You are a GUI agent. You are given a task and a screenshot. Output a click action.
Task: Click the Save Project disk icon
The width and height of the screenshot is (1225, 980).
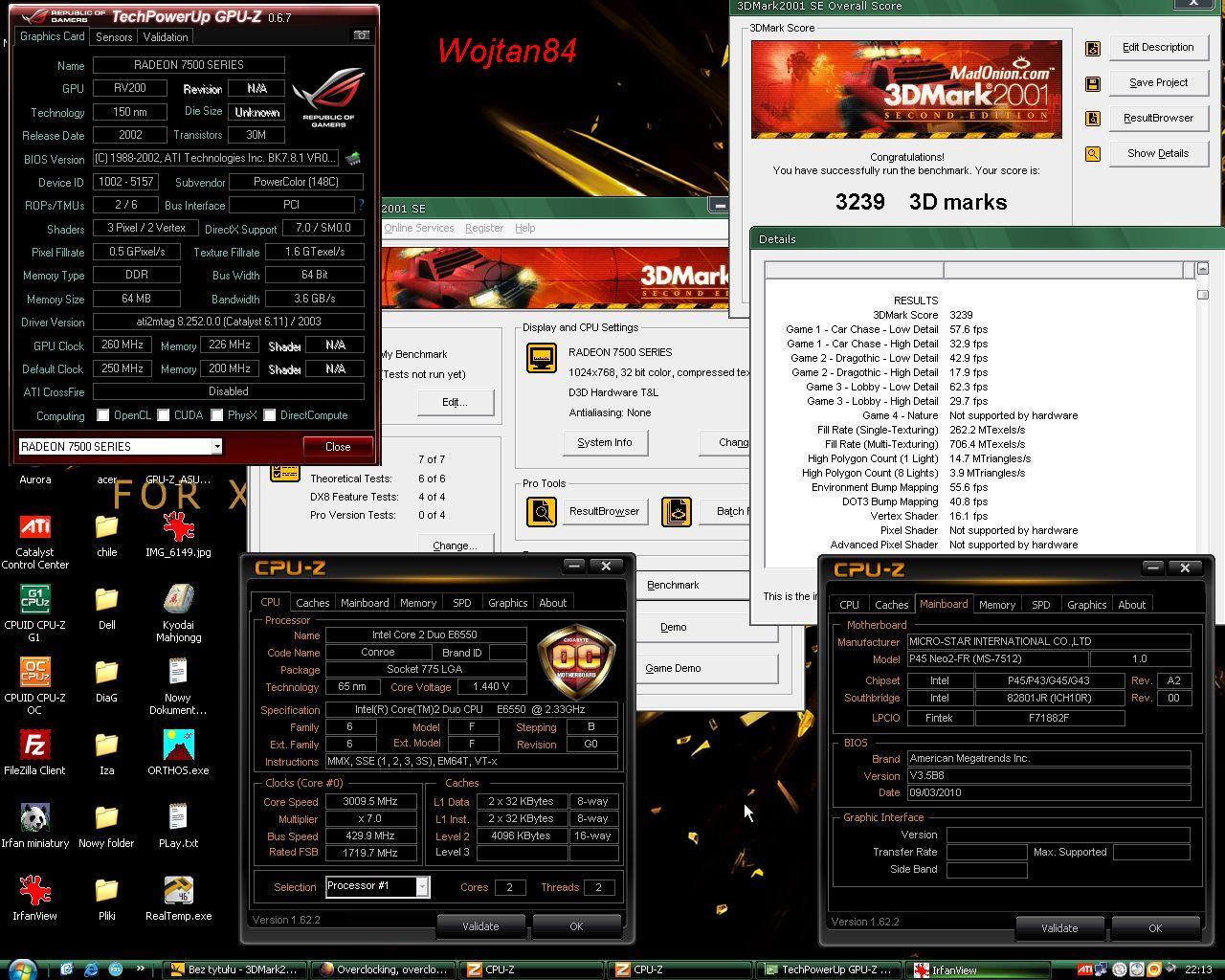pyautogui.click(x=1093, y=83)
